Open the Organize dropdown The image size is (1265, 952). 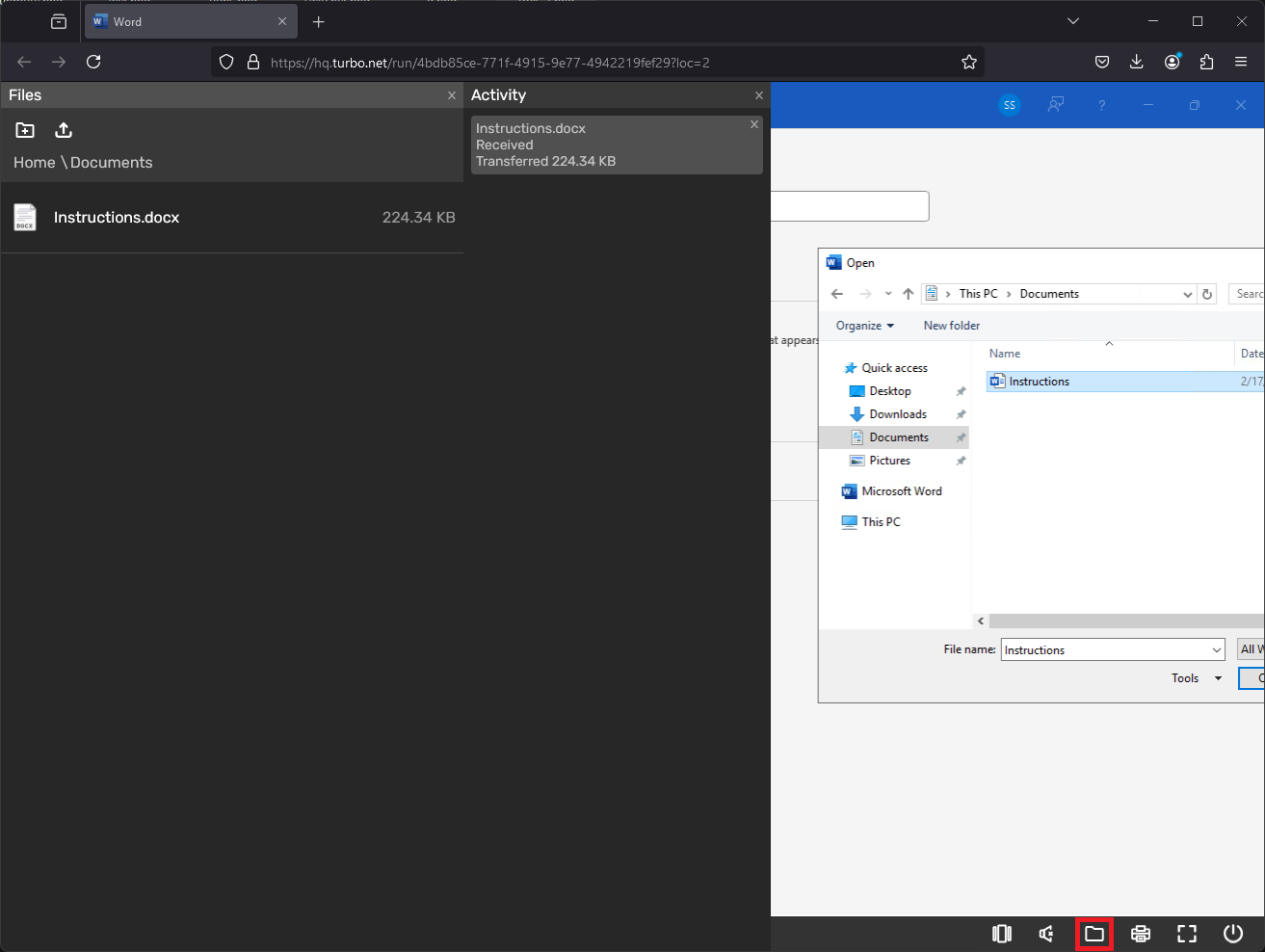(x=863, y=326)
